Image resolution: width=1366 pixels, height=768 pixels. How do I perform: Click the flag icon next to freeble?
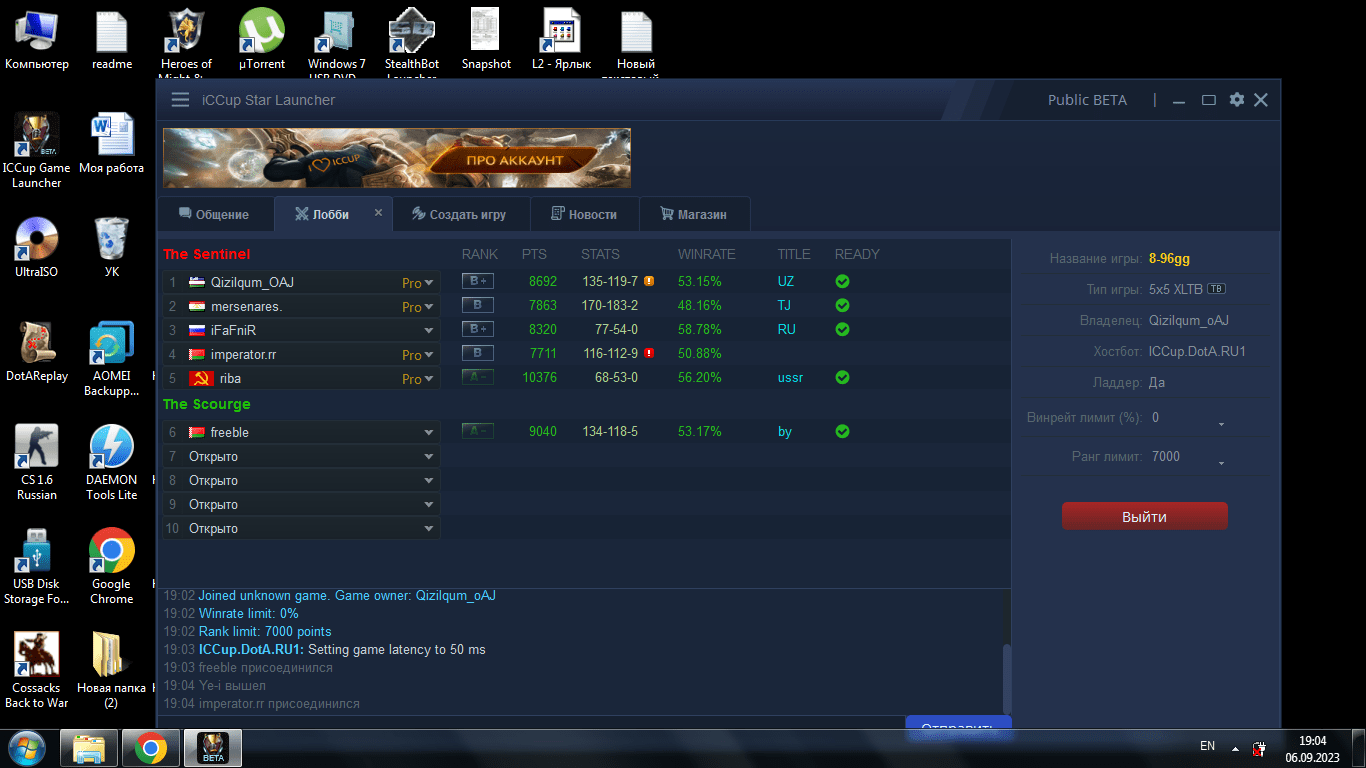pyautogui.click(x=198, y=433)
